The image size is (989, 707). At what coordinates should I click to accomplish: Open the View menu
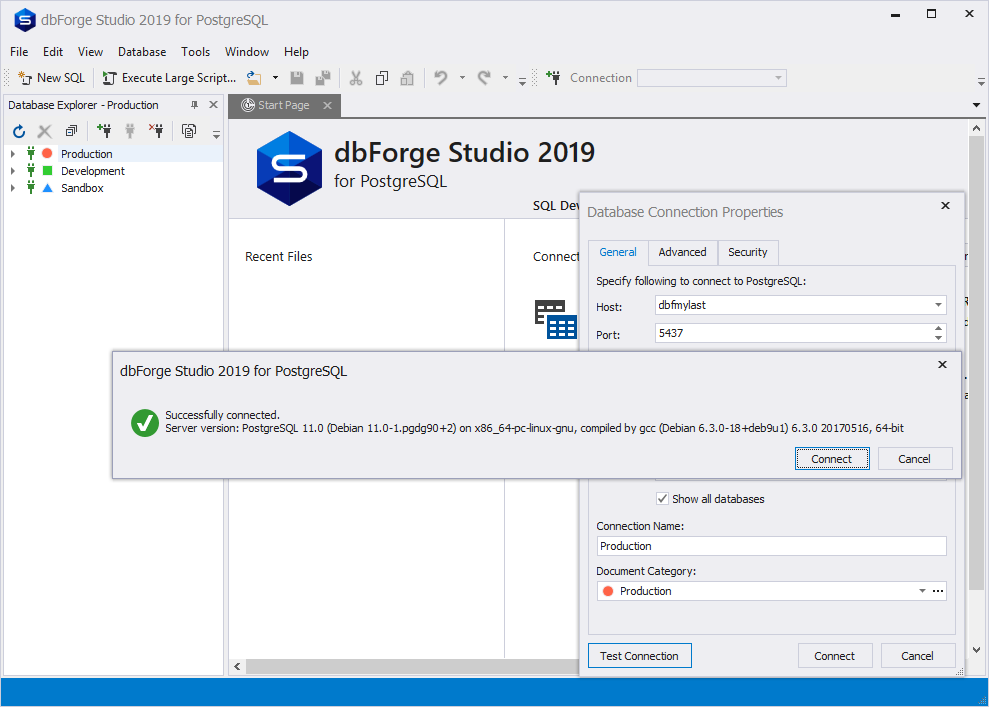pos(90,52)
